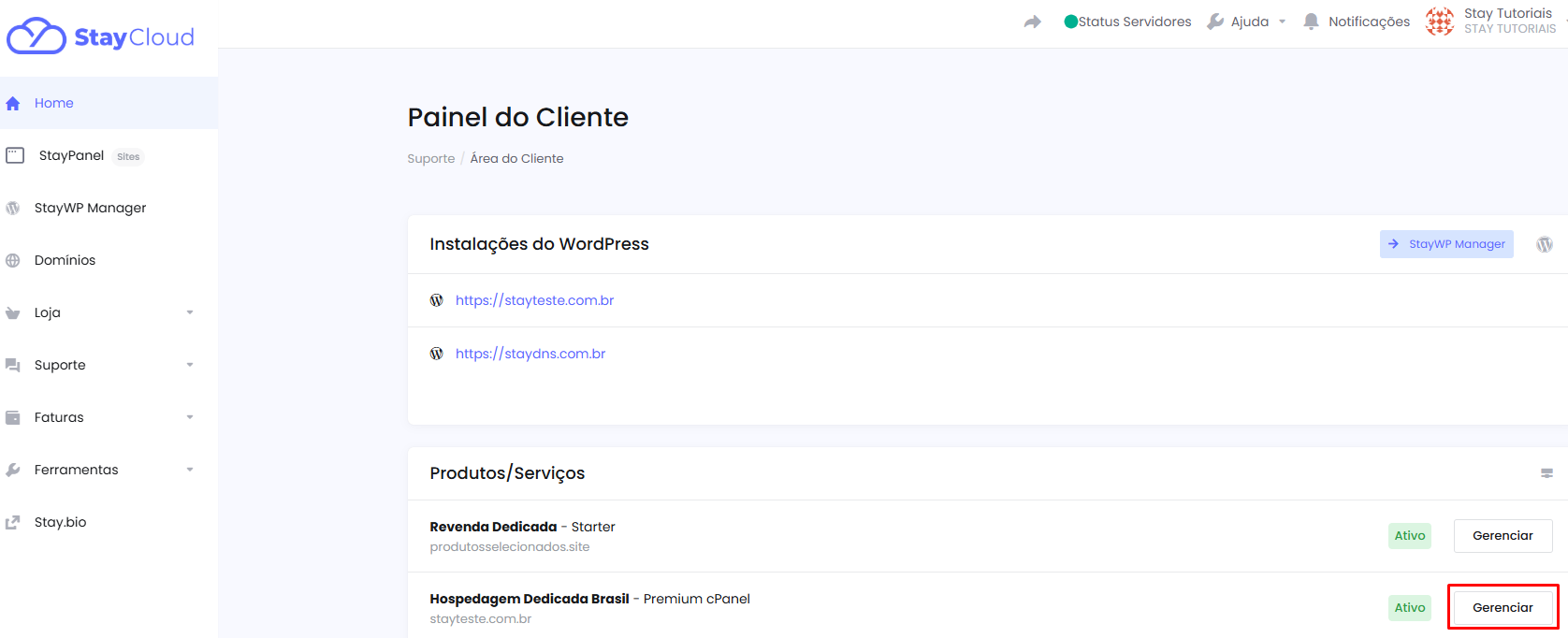
Task: Click the StayWP Manager WordPress sidebar icon
Action: (x=13, y=209)
